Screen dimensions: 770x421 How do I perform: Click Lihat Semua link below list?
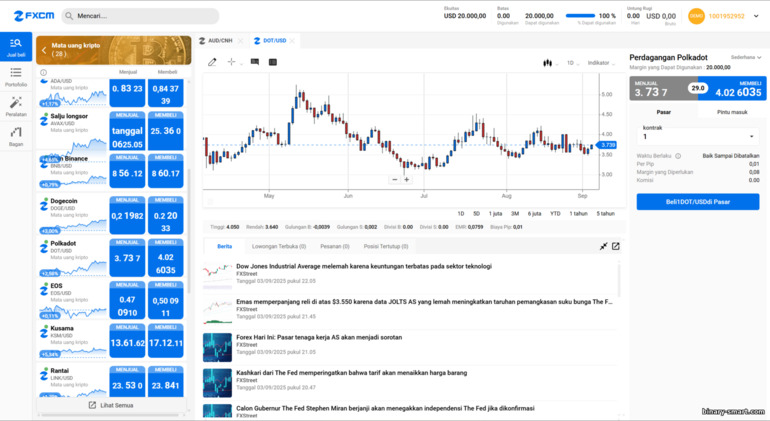[111, 405]
